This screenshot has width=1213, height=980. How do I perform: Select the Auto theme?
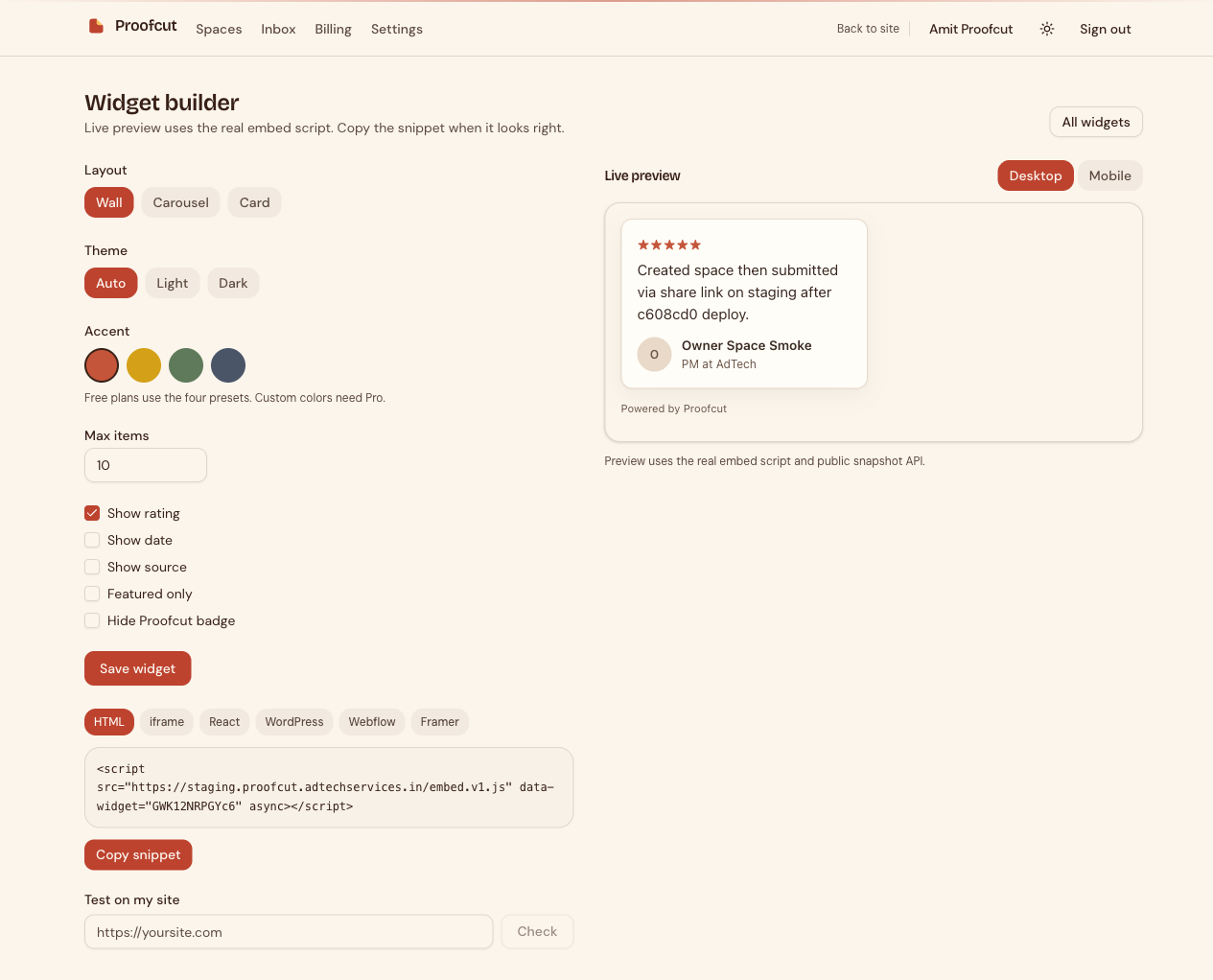click(x=111, y=283)
